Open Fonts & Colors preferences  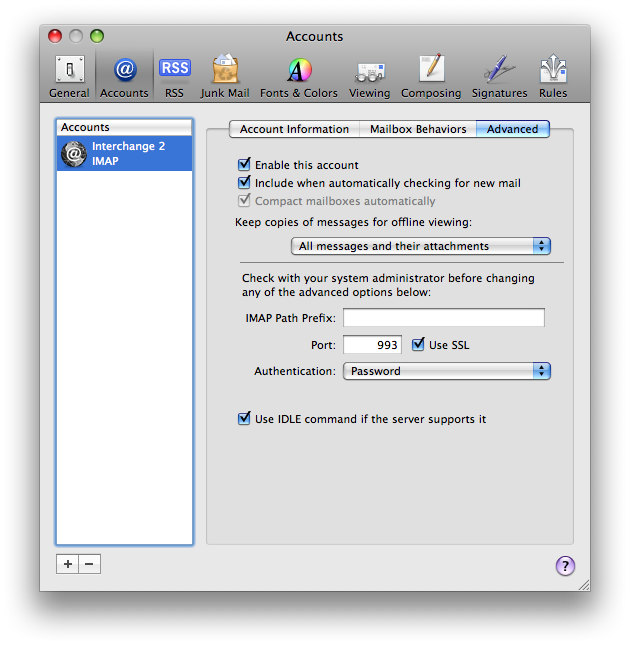(x=299, y=76)
